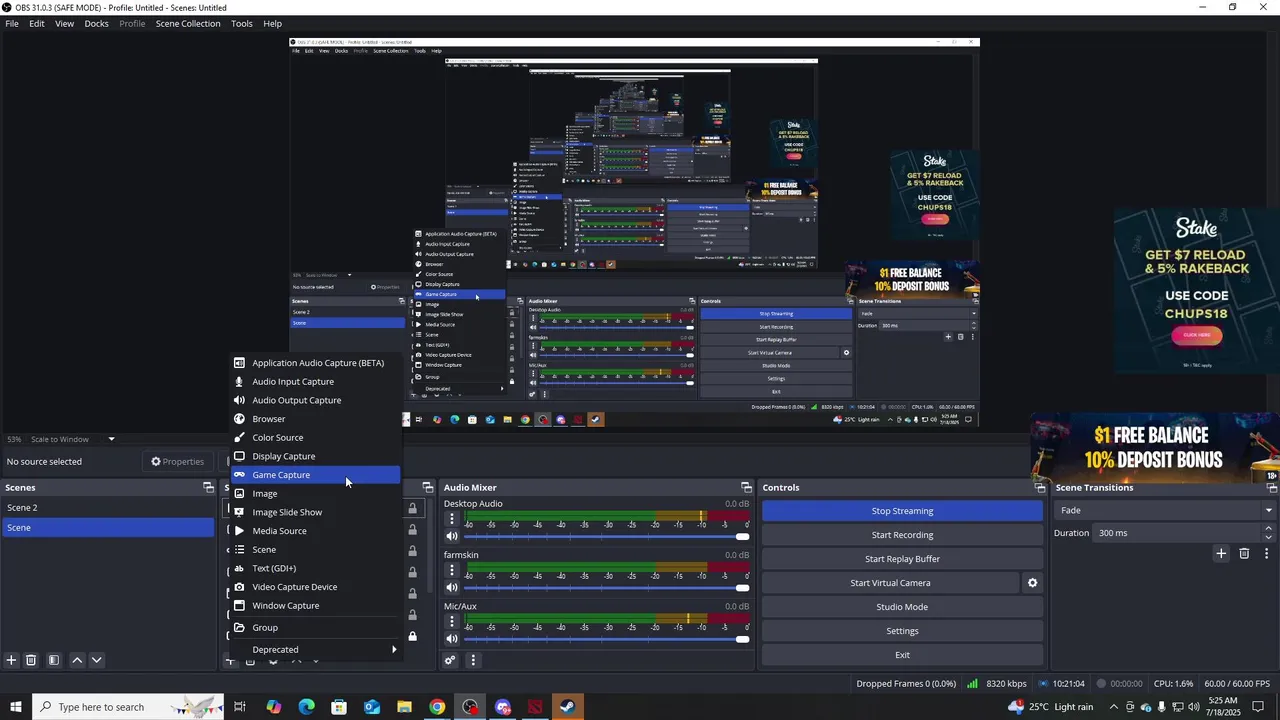Viewport: 1280px width, 720px height.
Task: Pop out the Controls dock
Action: coord(1040,487)
